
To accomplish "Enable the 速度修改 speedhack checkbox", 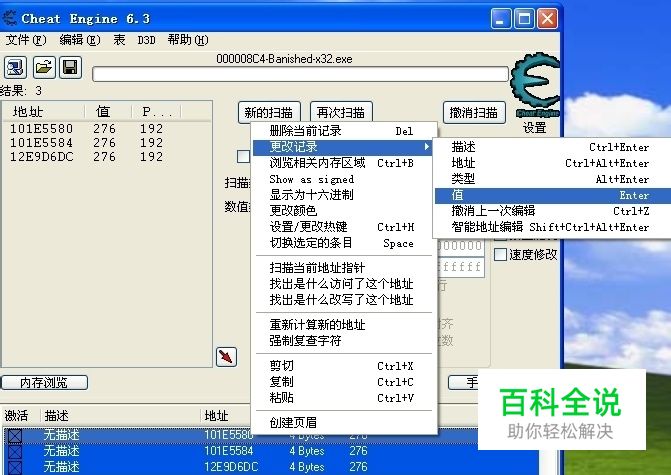I will click(x=500, y=255).
